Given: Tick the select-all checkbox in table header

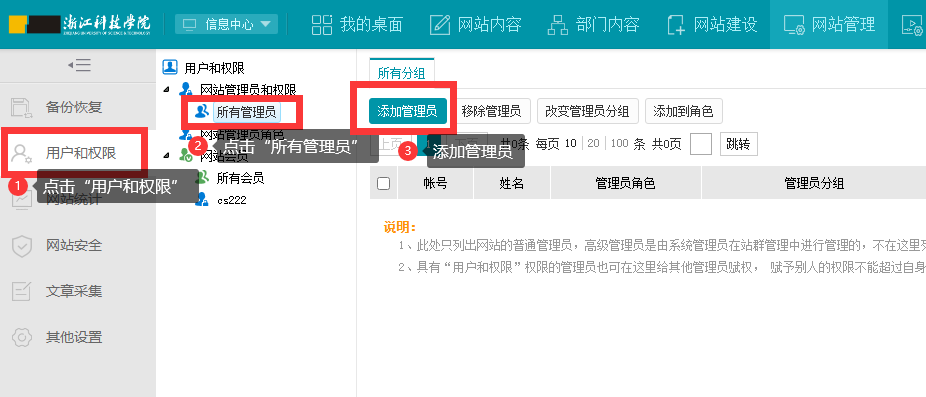Looking at the screenshot, I should pos(383,184).
